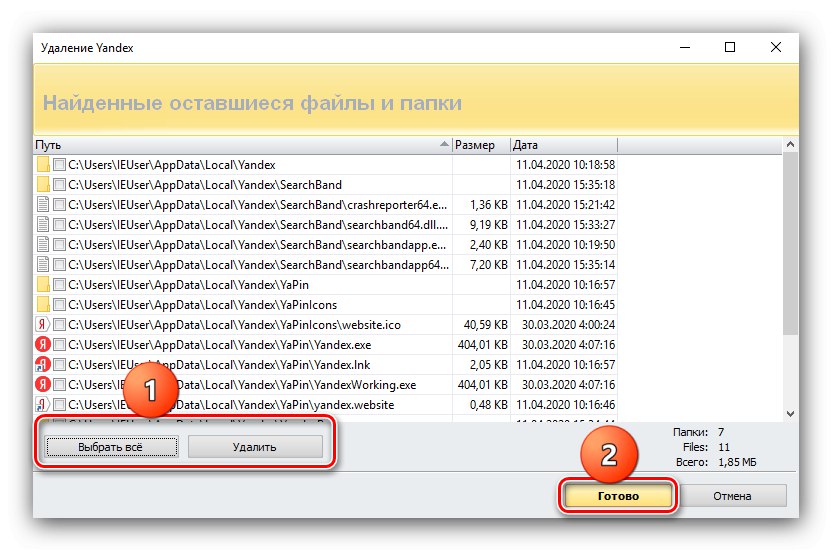This screenshot has width=832, height=551.
Task: Cancel with the Отмена button
Action: click(732, 496)
